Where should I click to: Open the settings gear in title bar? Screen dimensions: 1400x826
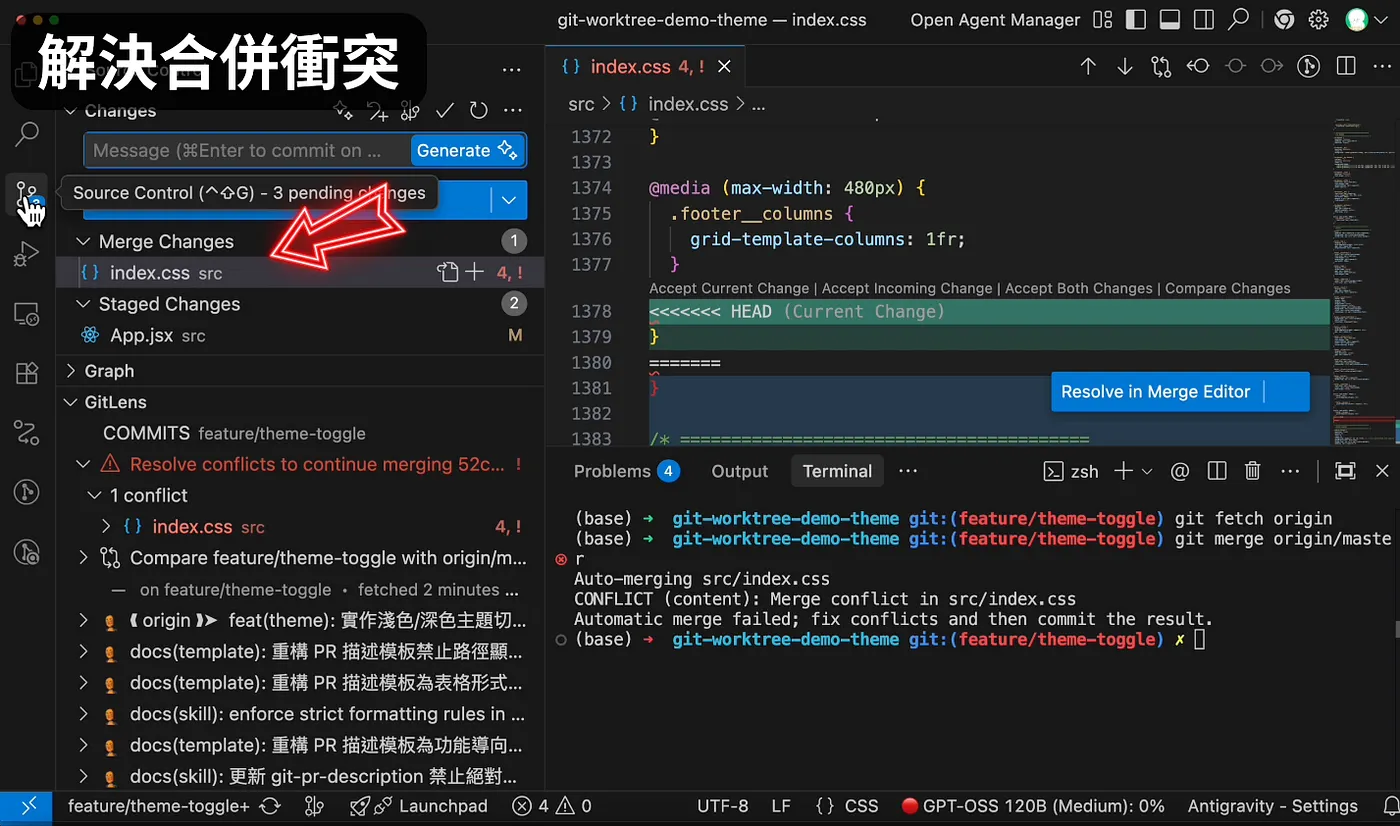pyautogui.click(x=1319, y=20)
